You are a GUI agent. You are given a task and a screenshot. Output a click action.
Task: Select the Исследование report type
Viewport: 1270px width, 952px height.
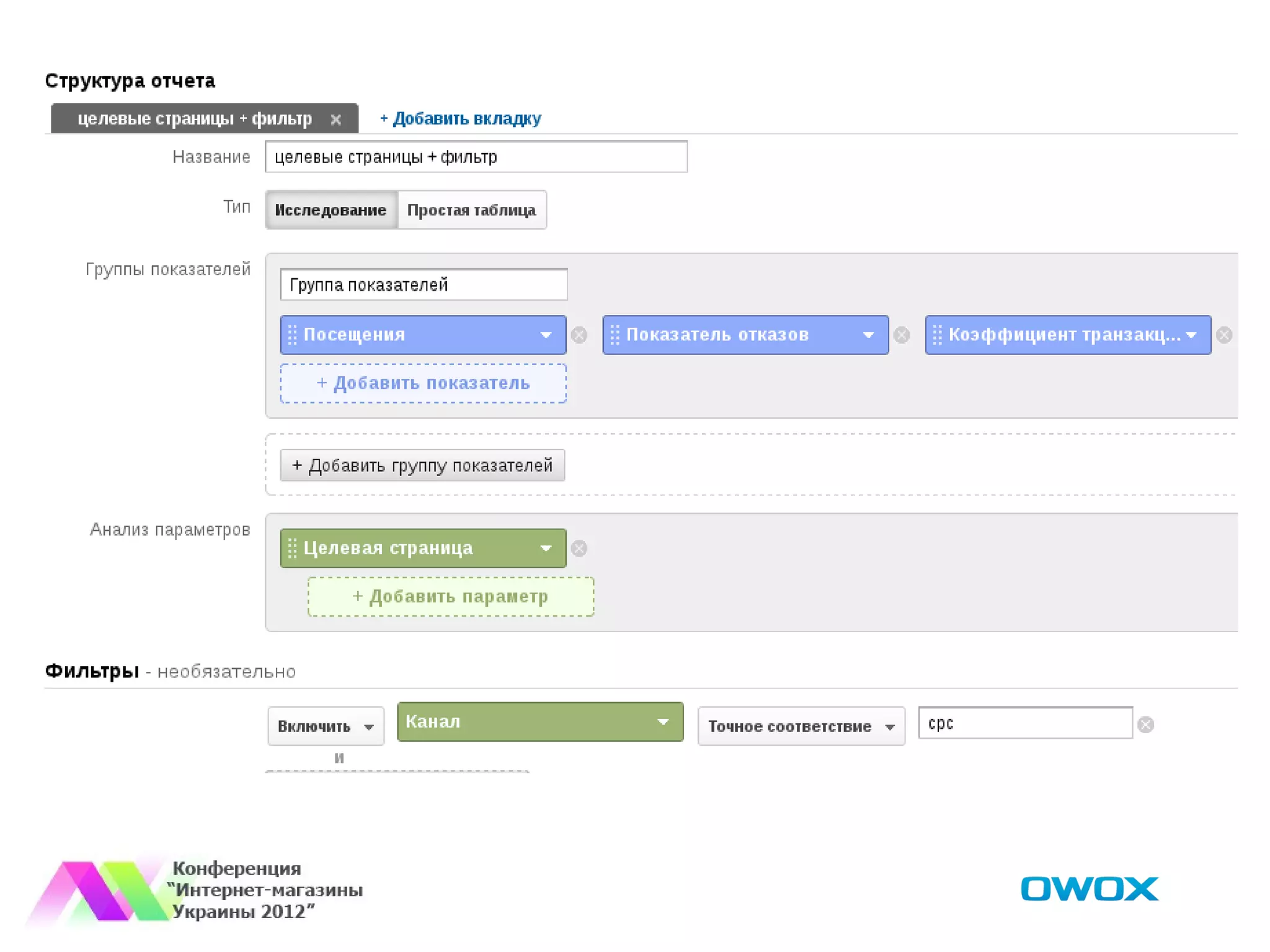pyautogui.click(x=331, y=210)
